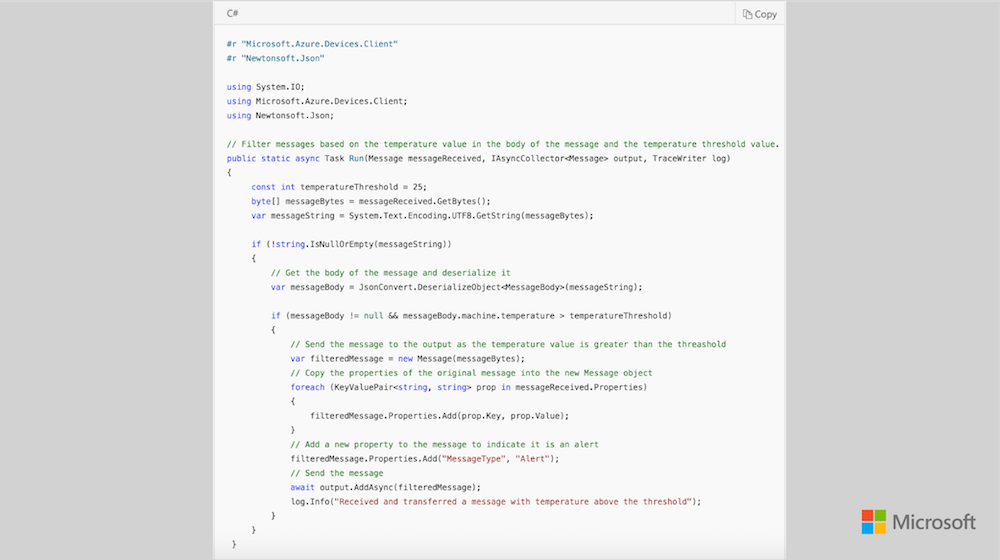Click the 'var filteredMessage = new Message' line
Image resolution: width=1000 pixels, height=560 pixels.
coord(408,358)
